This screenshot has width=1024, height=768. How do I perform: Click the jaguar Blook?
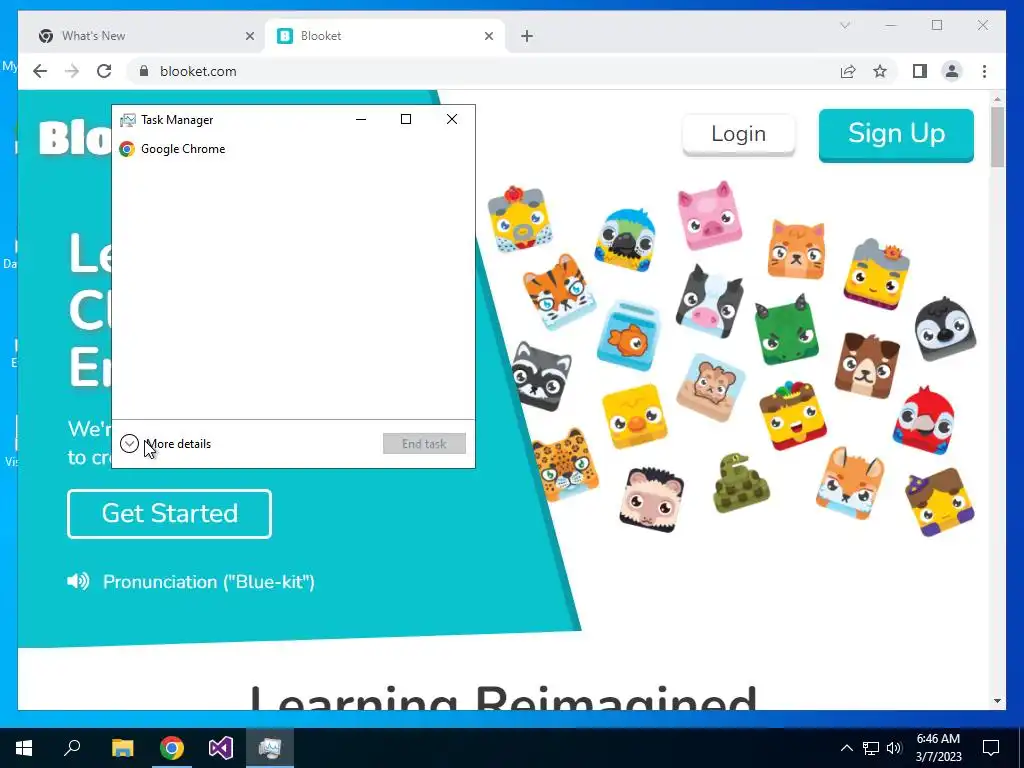pos(564,464)
